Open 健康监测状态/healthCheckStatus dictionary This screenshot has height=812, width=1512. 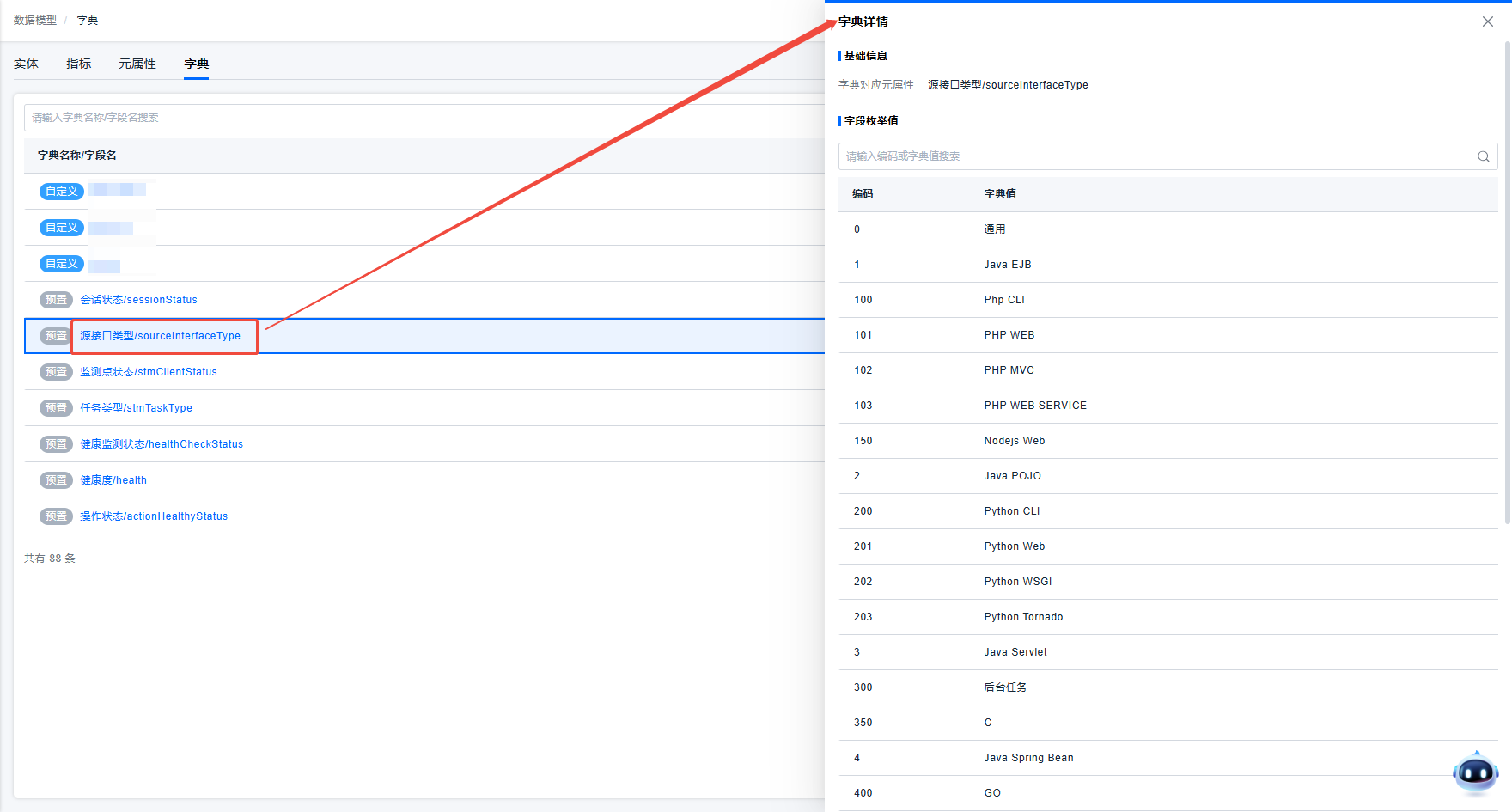(162, 444)
